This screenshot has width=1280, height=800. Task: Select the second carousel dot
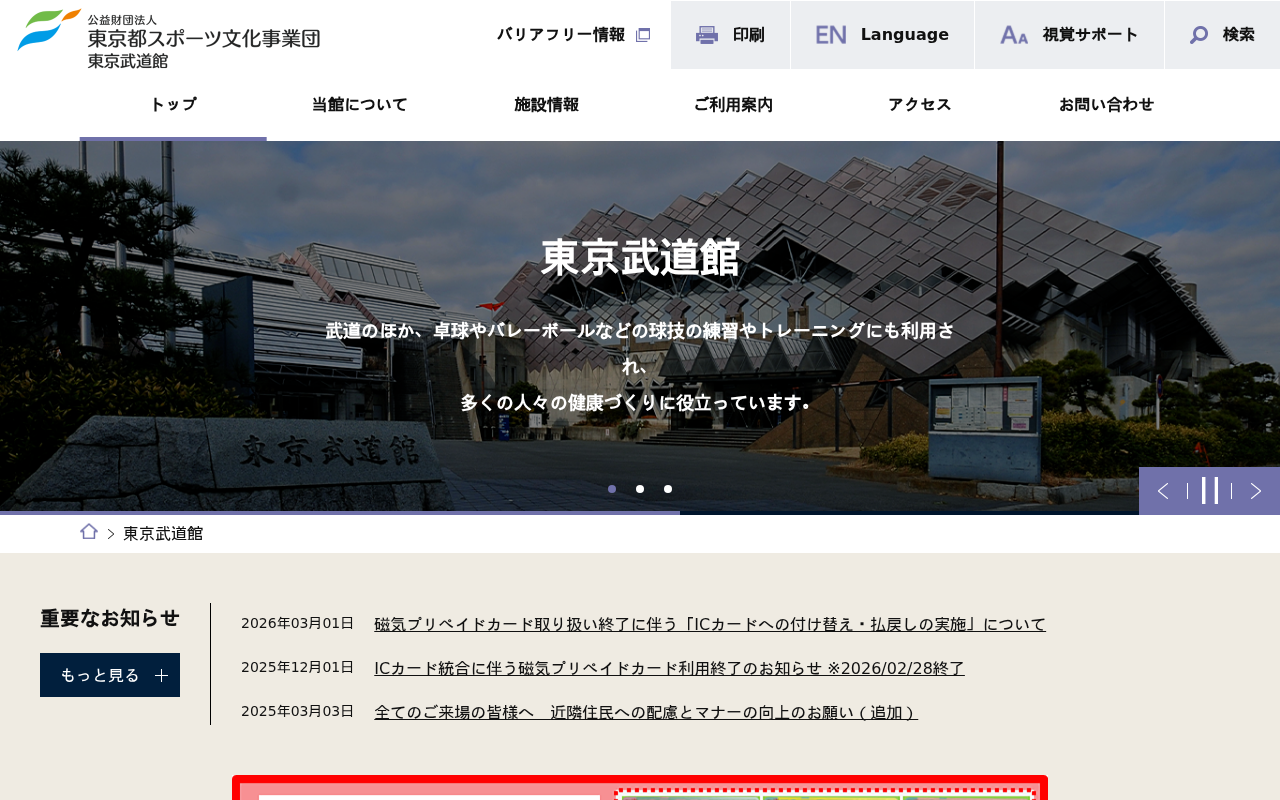(640, 489)
